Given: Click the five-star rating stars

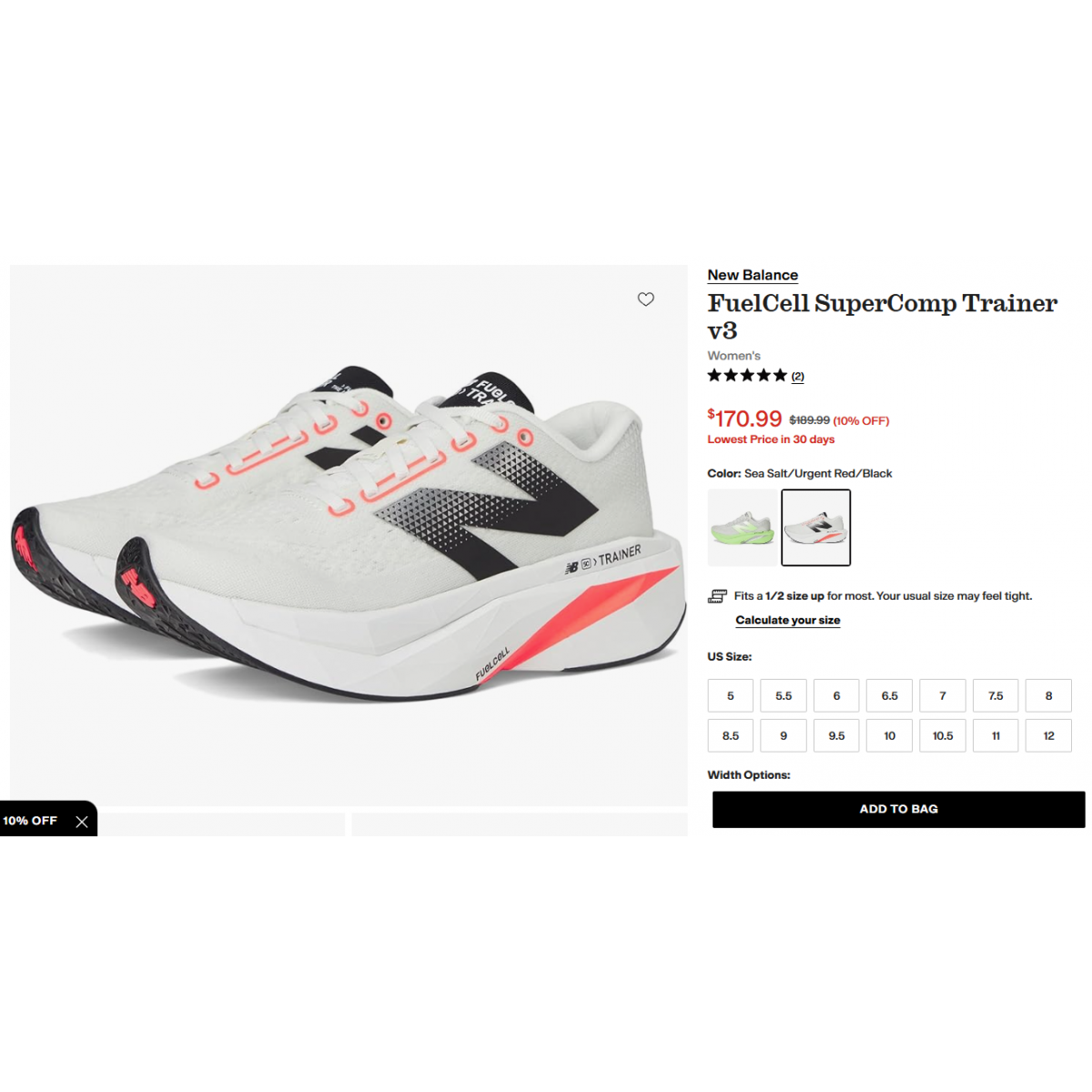Looking at the screenshot, I should (x=747, y=375).
